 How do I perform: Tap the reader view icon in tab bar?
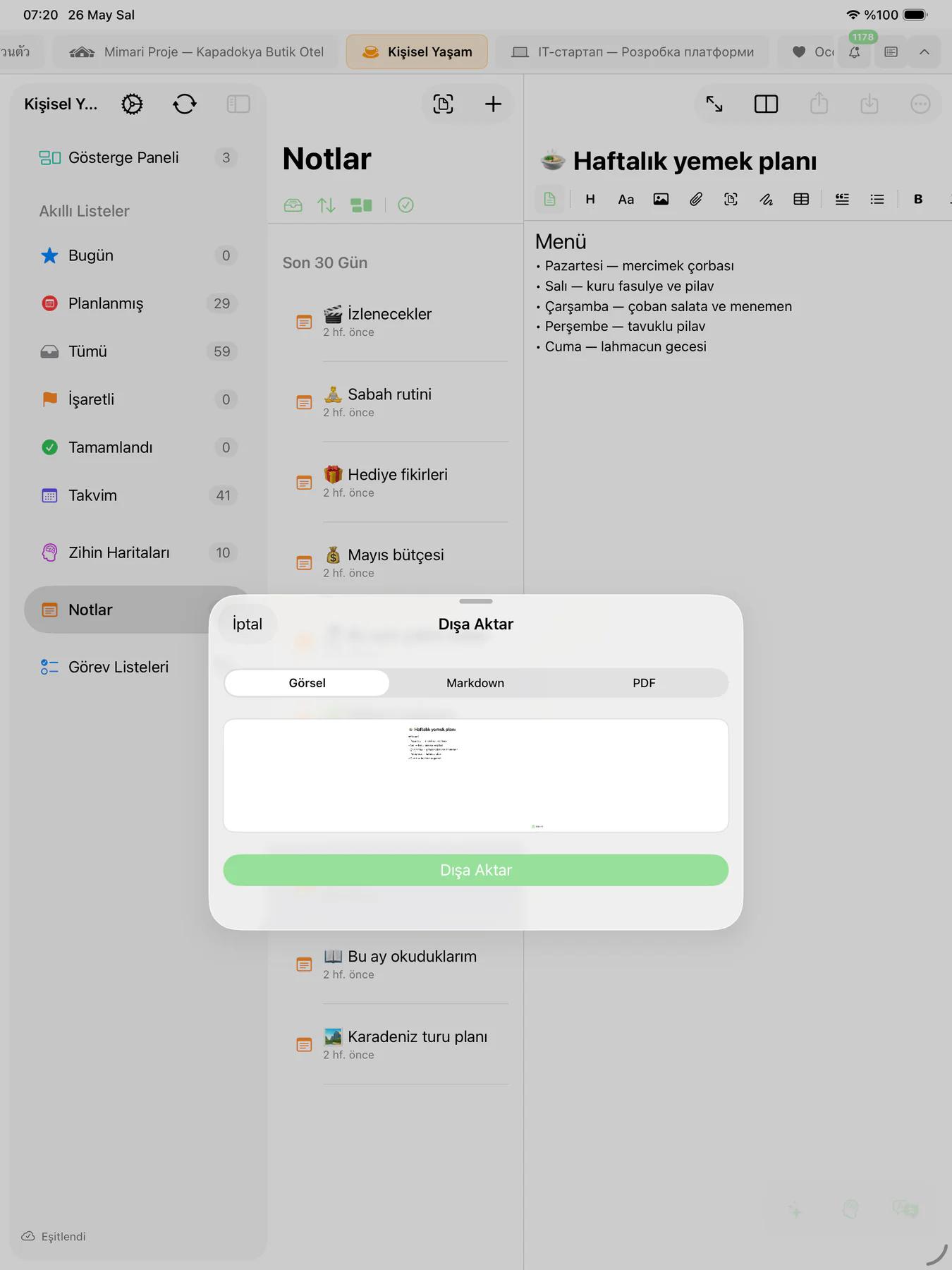pyautogui.click(x=891, y=52)
